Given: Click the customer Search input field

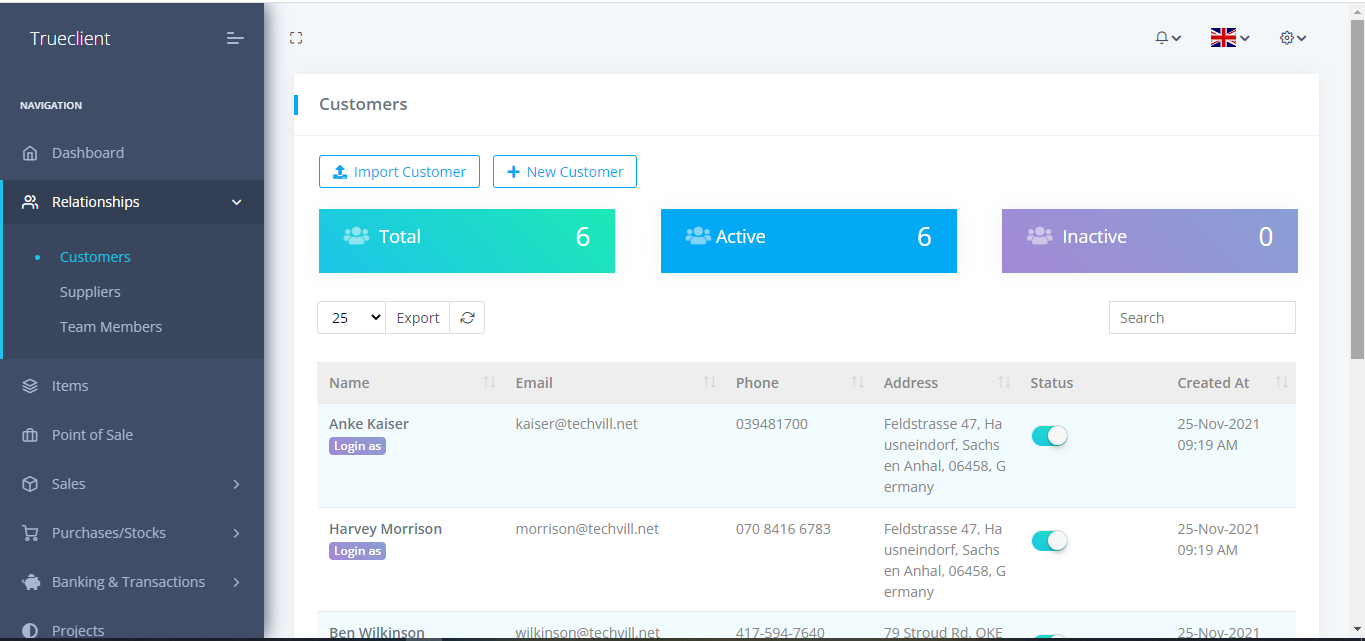Looking at the screenshot, I should [x=1202, y=318].
